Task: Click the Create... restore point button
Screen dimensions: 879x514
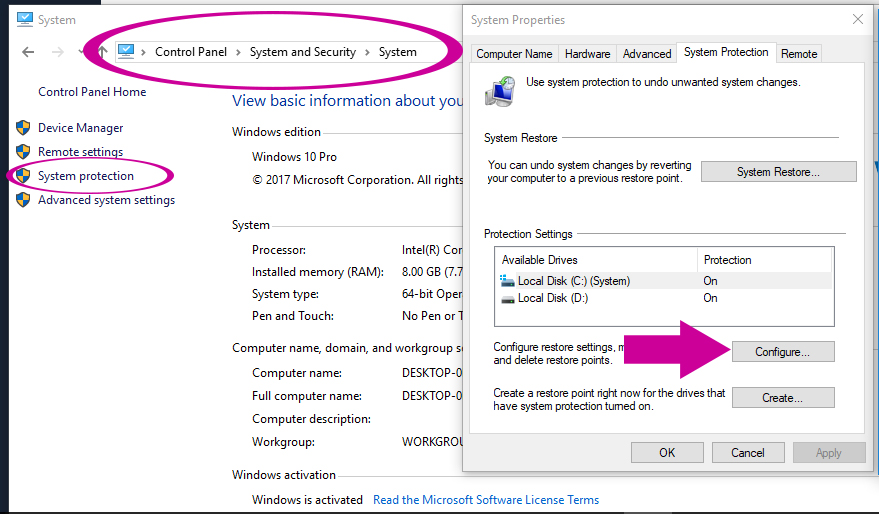Action: pyautogui.click(x=783, y=398)
